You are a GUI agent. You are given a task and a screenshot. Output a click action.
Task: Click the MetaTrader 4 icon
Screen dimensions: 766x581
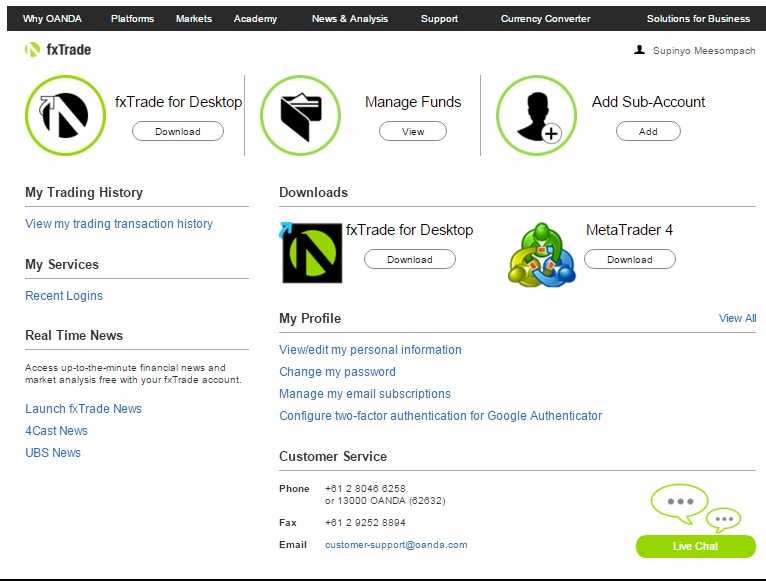click(541, 254)
